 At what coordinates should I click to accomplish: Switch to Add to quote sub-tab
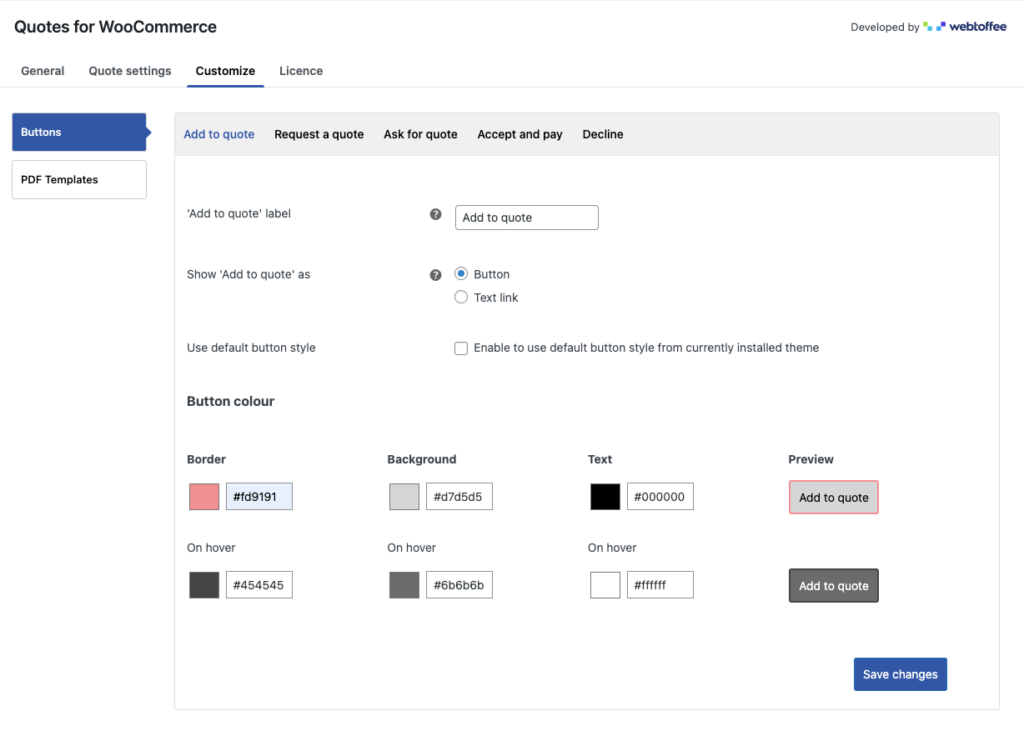click(x=219, y=134)
